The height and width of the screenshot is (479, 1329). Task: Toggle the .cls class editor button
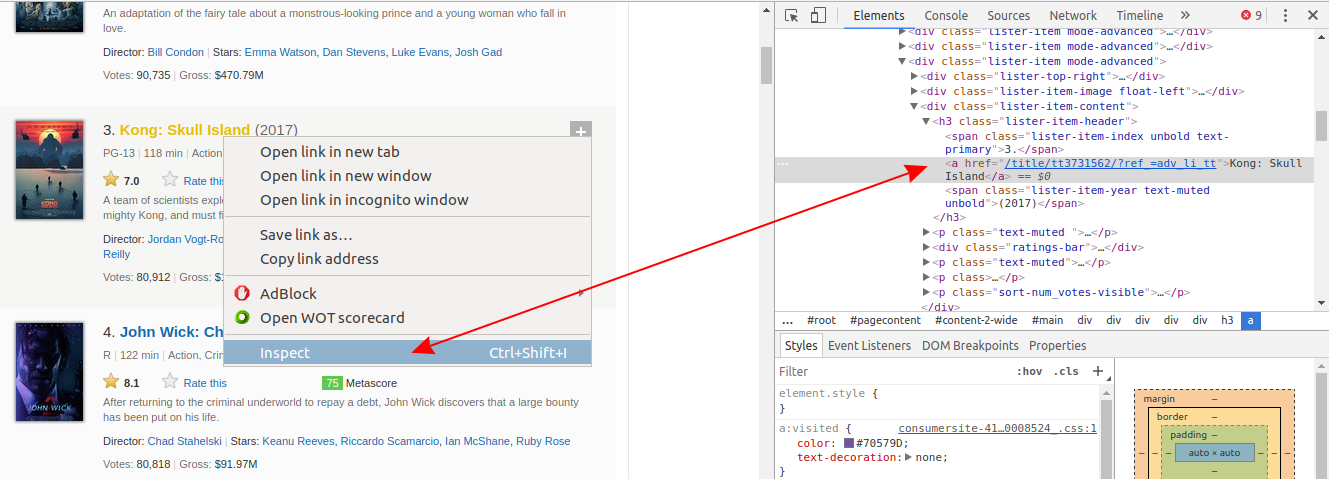(x=1067, y=371)
